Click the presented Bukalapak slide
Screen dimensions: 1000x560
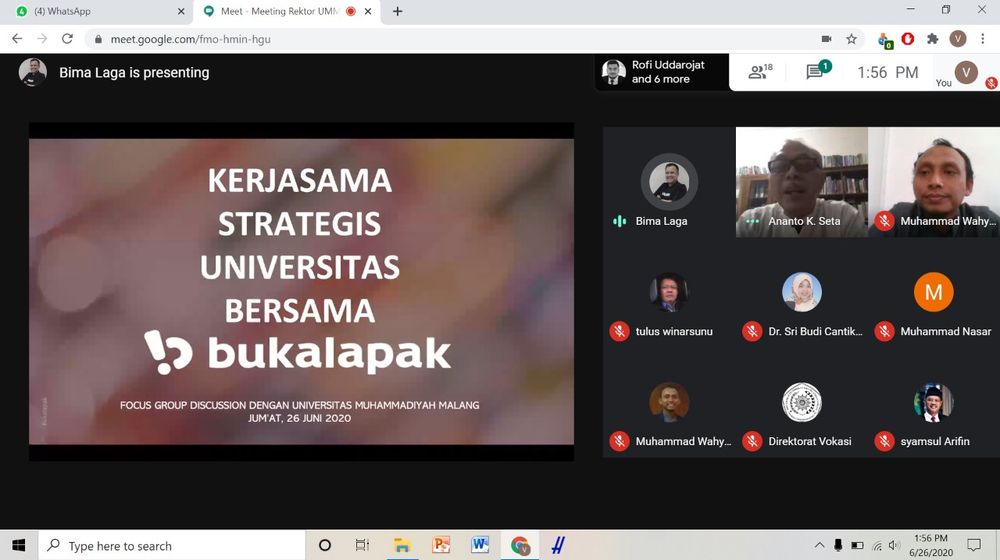pos(302,291)
